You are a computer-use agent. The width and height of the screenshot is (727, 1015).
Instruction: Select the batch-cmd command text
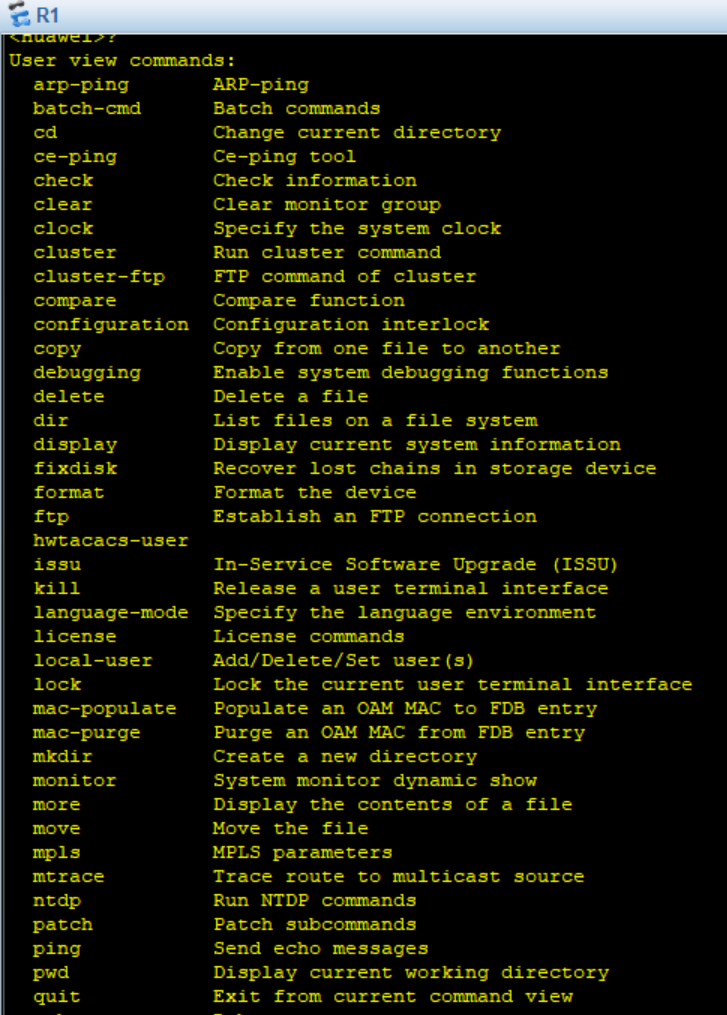click(x=87, y=109)
